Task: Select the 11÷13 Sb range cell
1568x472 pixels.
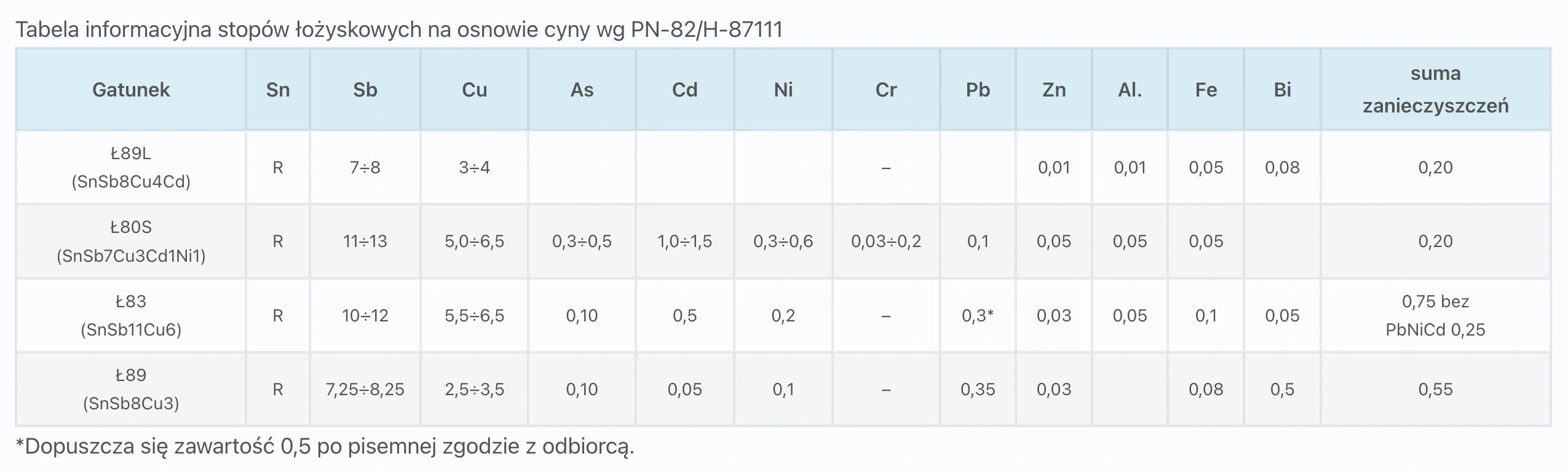Action: click(365, 241)
